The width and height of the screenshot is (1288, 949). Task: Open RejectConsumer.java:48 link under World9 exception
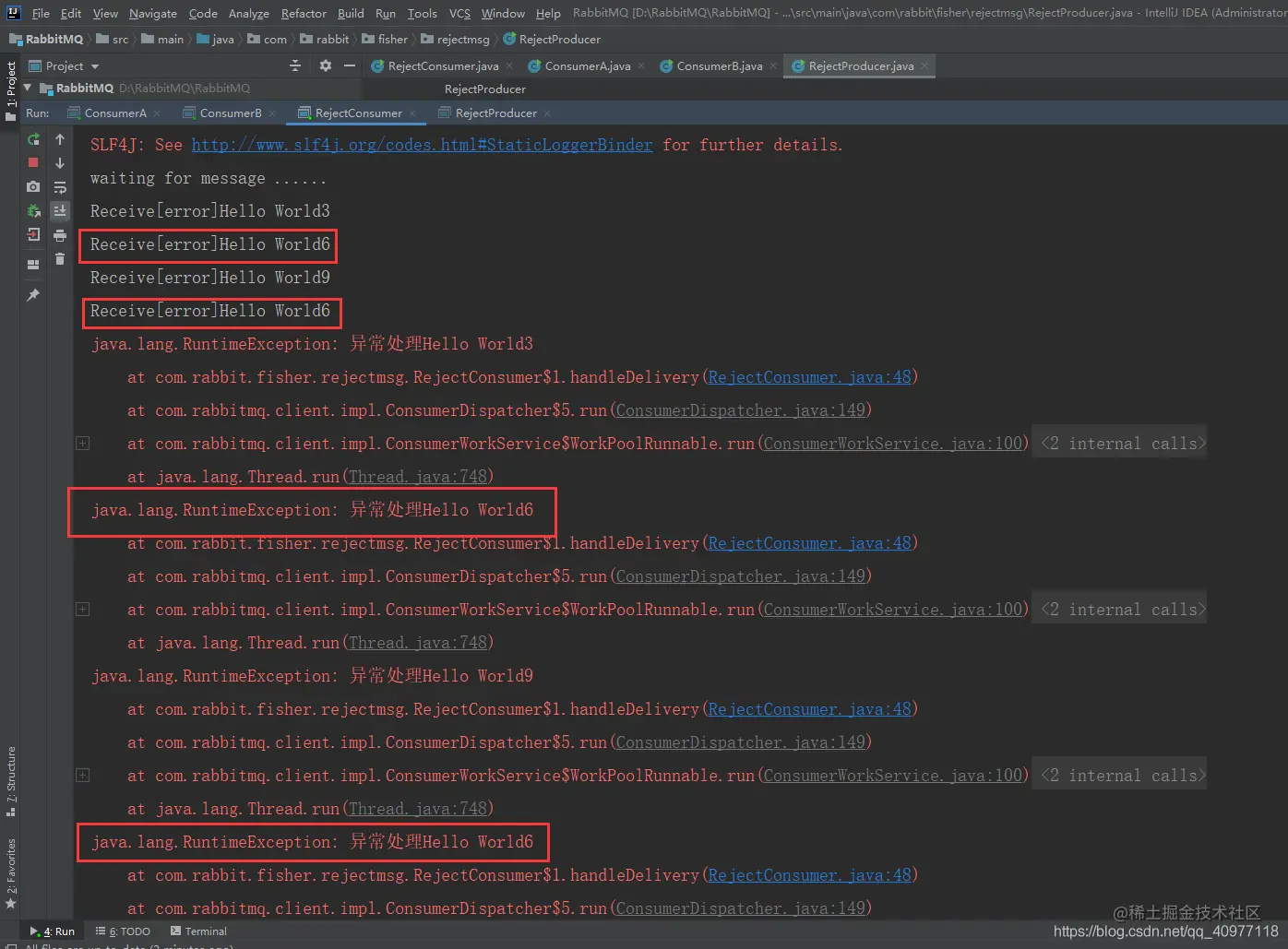[x=809, y=709]
